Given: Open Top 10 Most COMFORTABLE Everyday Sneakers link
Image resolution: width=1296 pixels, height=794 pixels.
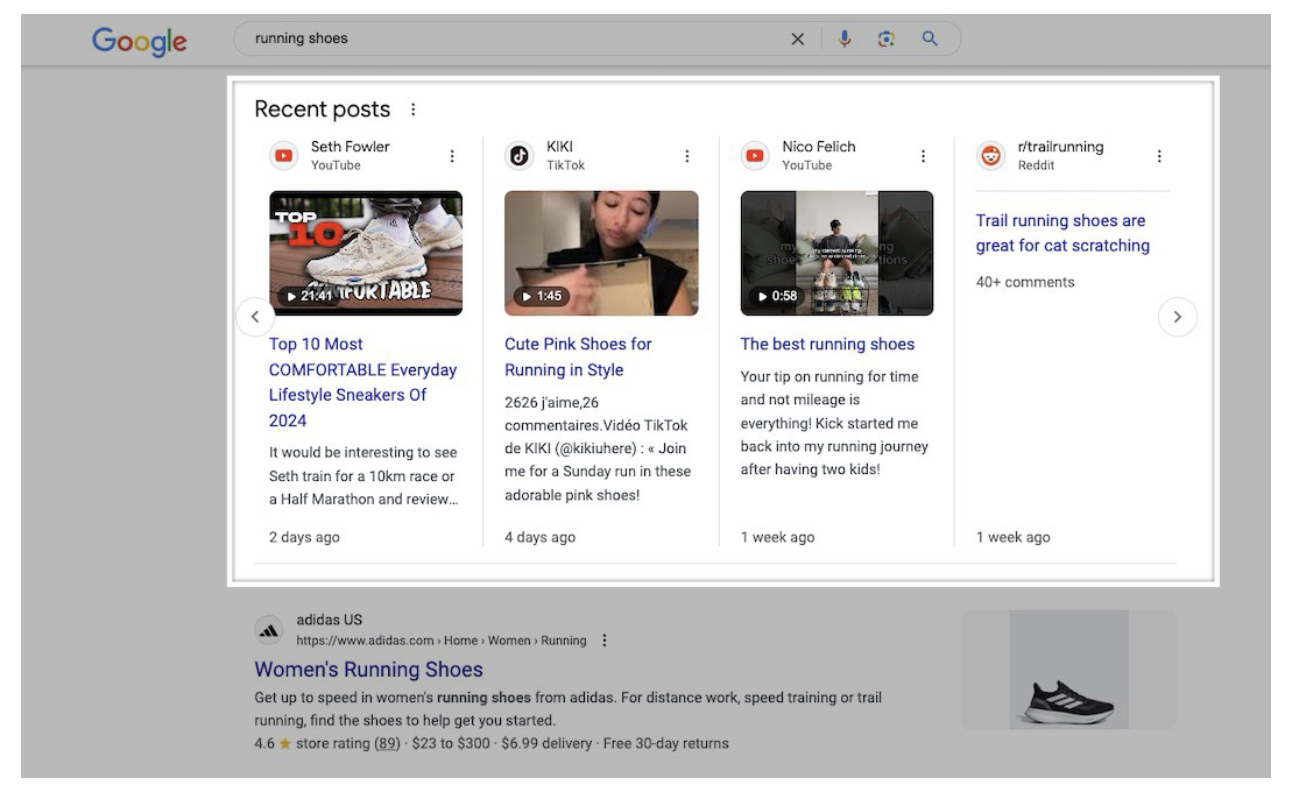Looking at the screenshot, I should click(363, 382).
